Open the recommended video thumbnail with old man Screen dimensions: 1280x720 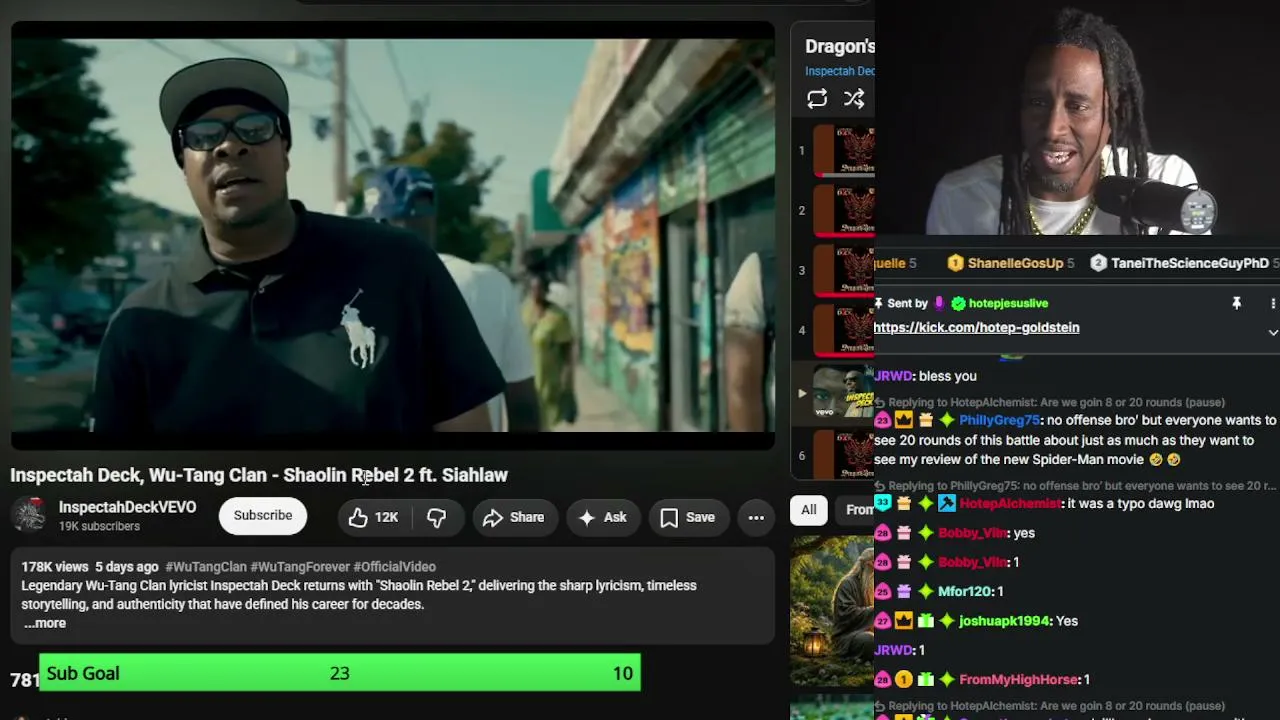click(x=832, y=611)
